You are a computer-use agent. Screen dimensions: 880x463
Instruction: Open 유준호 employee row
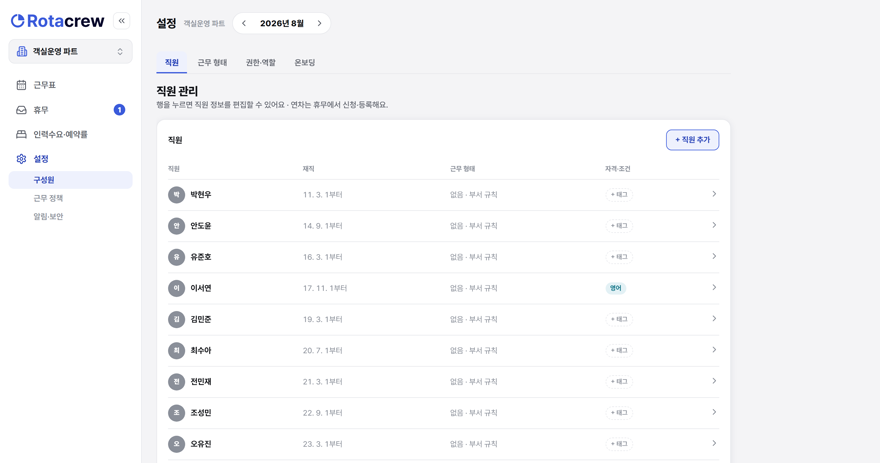(x=443, y=257)
